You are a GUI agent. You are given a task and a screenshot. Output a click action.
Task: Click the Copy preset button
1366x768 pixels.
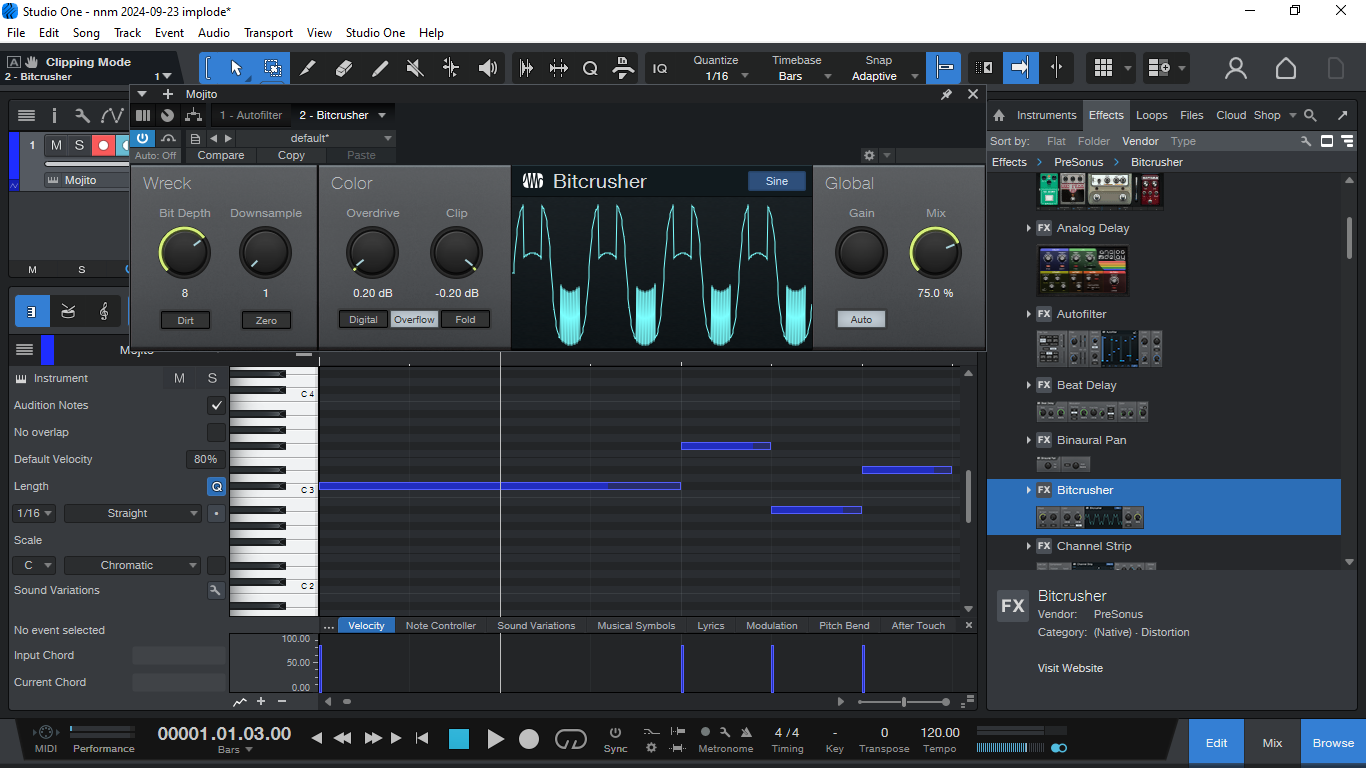(291, 155)
